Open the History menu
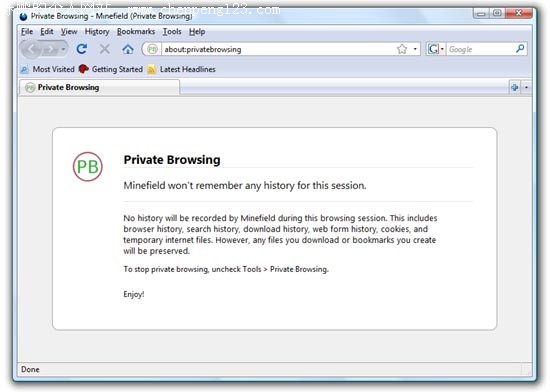This screenshot has height=392, width=550. coord(97,32)
